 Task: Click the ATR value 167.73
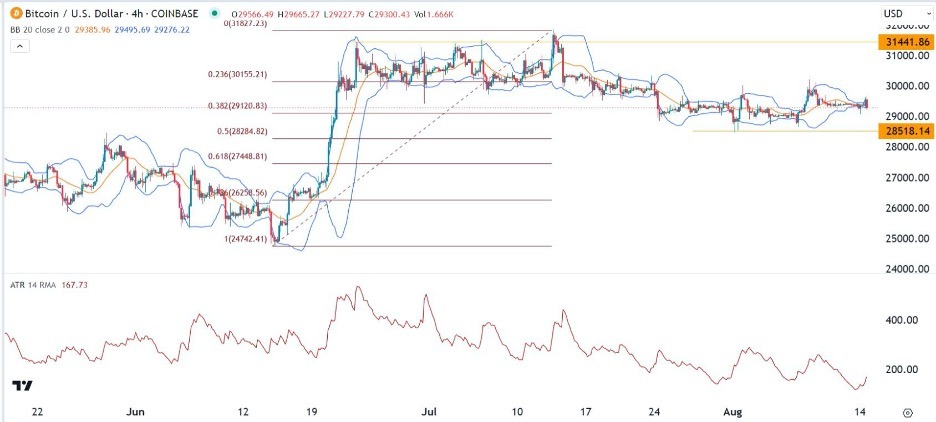pyautogui.click(x=75, y=285)
